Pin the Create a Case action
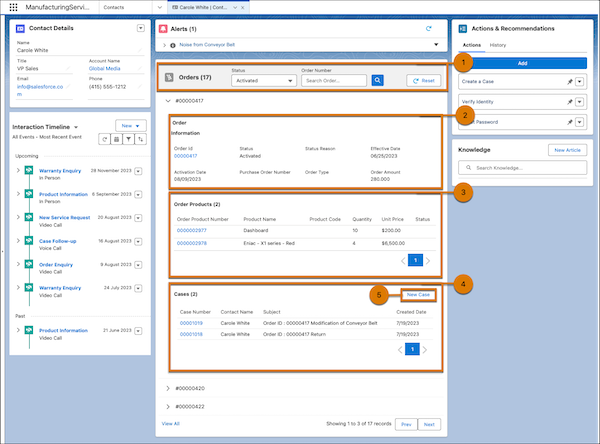Viewport: 600px width, 444px height. pyautogui.click(x=569, y=82)
